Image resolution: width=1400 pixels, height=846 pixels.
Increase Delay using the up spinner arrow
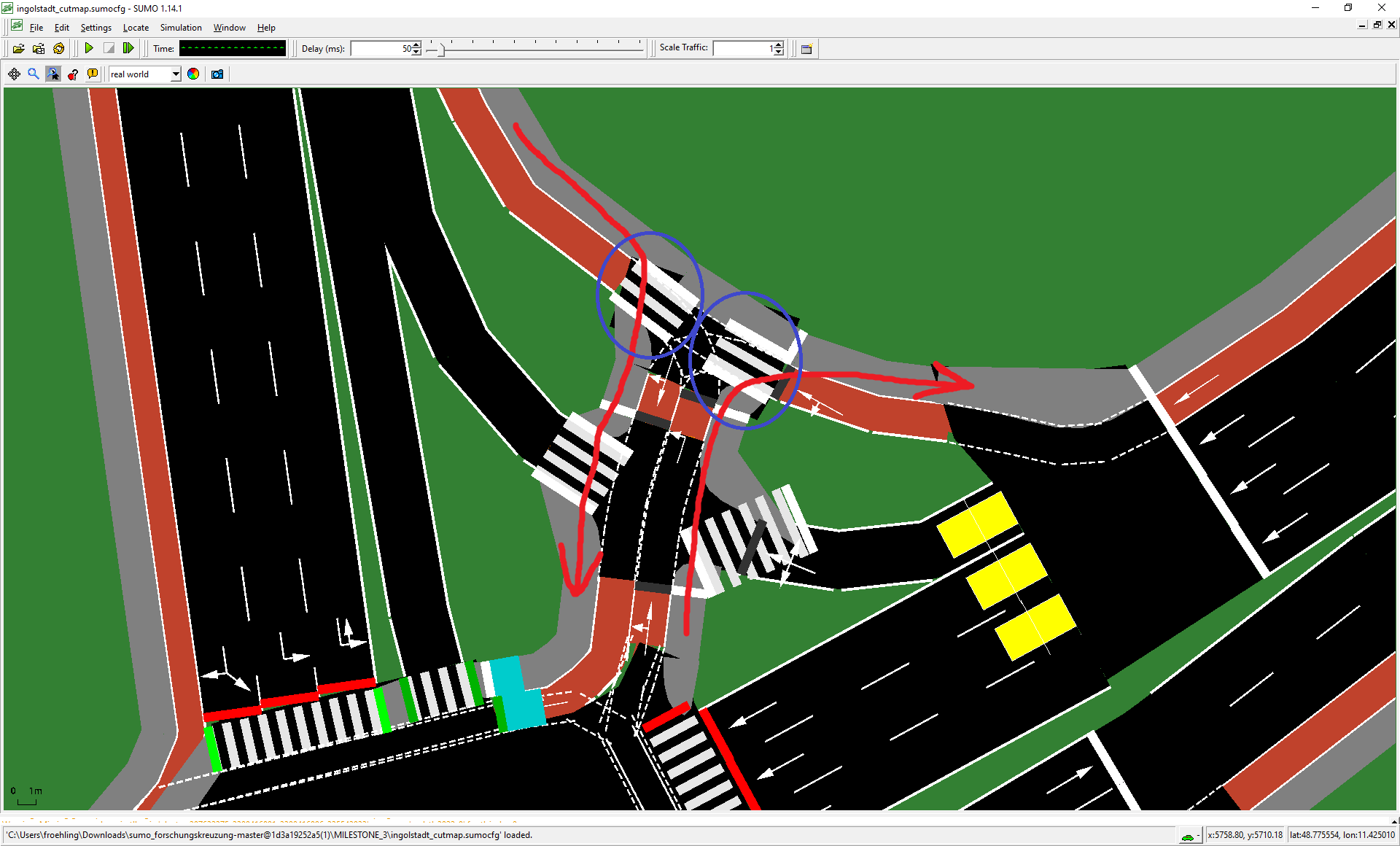(415, 44)
